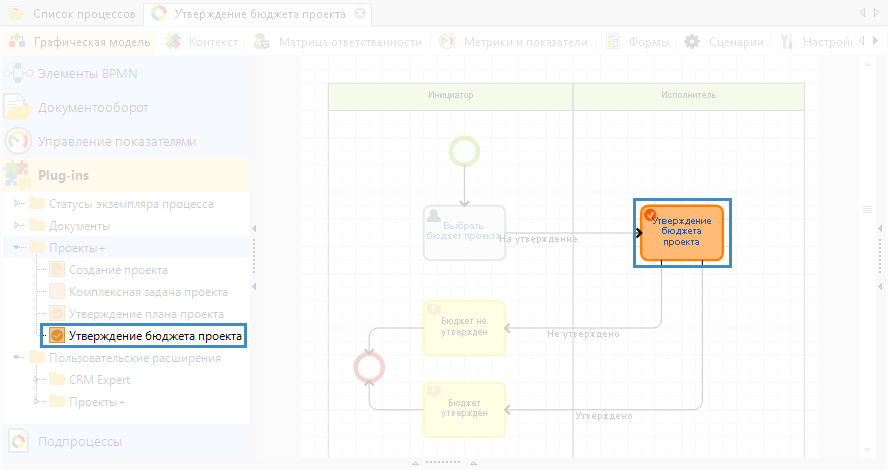The image size is (888, 470).
Task: Select the orange Утверждение бюджета проекта task
Action: 681,233
